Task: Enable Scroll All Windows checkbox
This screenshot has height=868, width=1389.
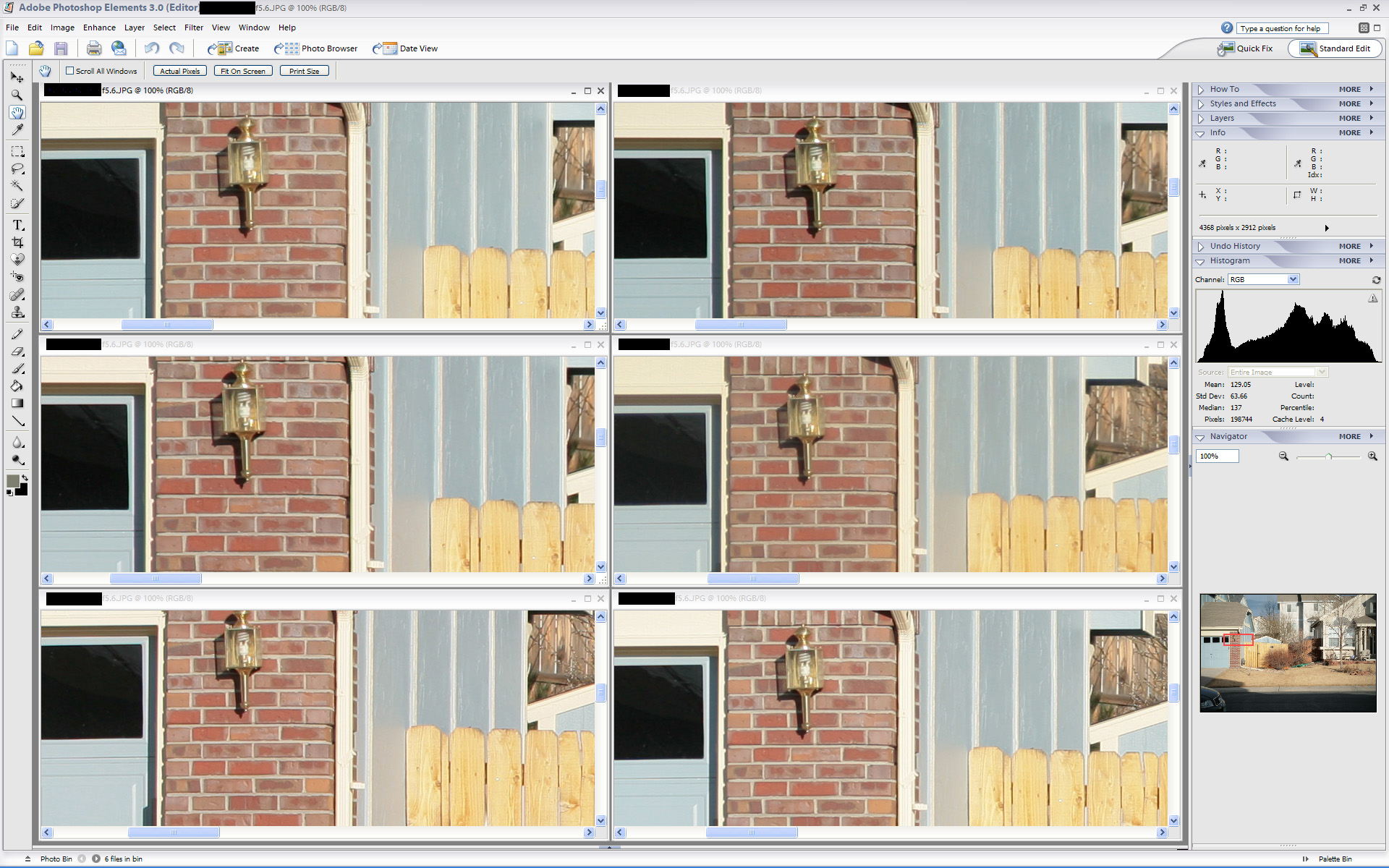Action: [x=70, y=71]
